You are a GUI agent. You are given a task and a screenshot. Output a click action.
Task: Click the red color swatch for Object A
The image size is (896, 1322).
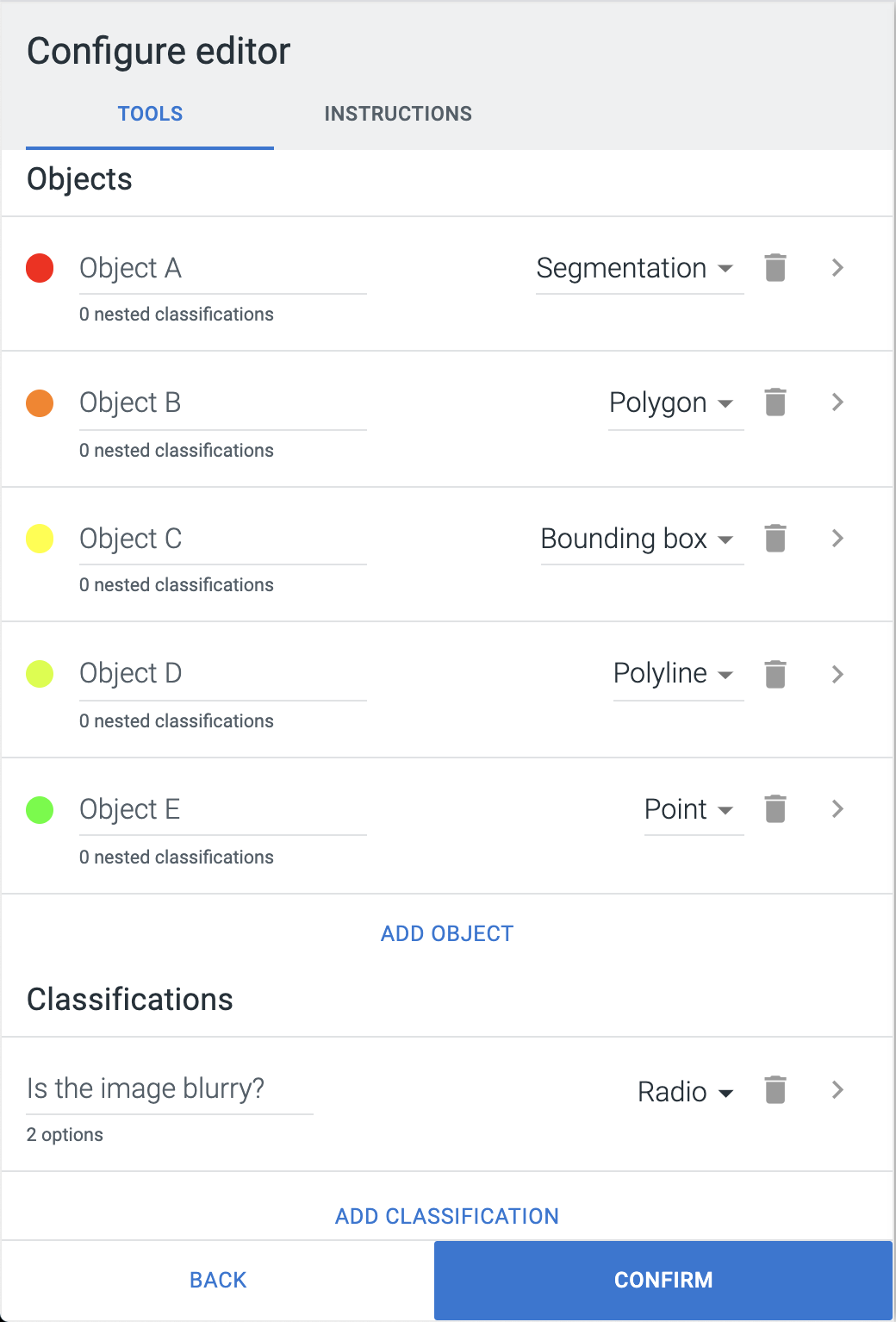40,268
